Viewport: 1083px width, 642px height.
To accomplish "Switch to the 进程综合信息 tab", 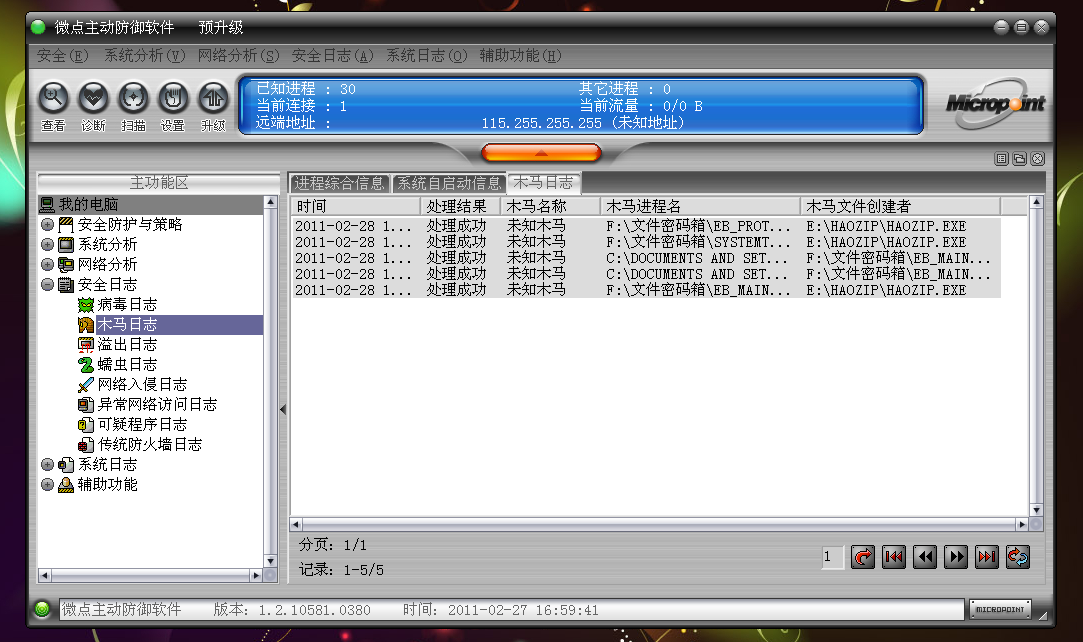I will [x=339, y=183].
